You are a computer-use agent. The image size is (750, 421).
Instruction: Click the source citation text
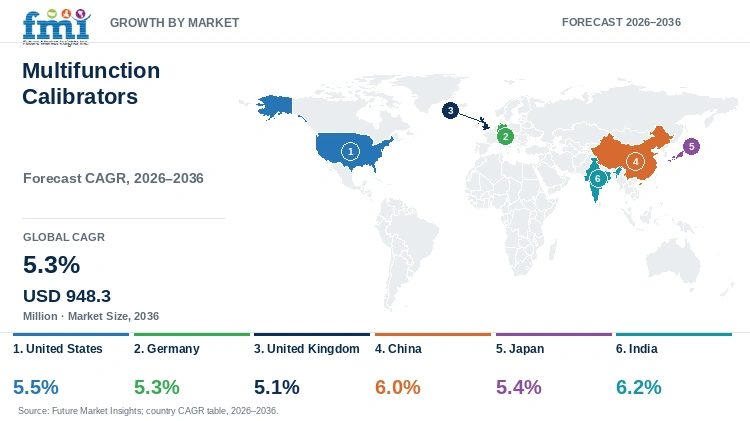(148, 411)
